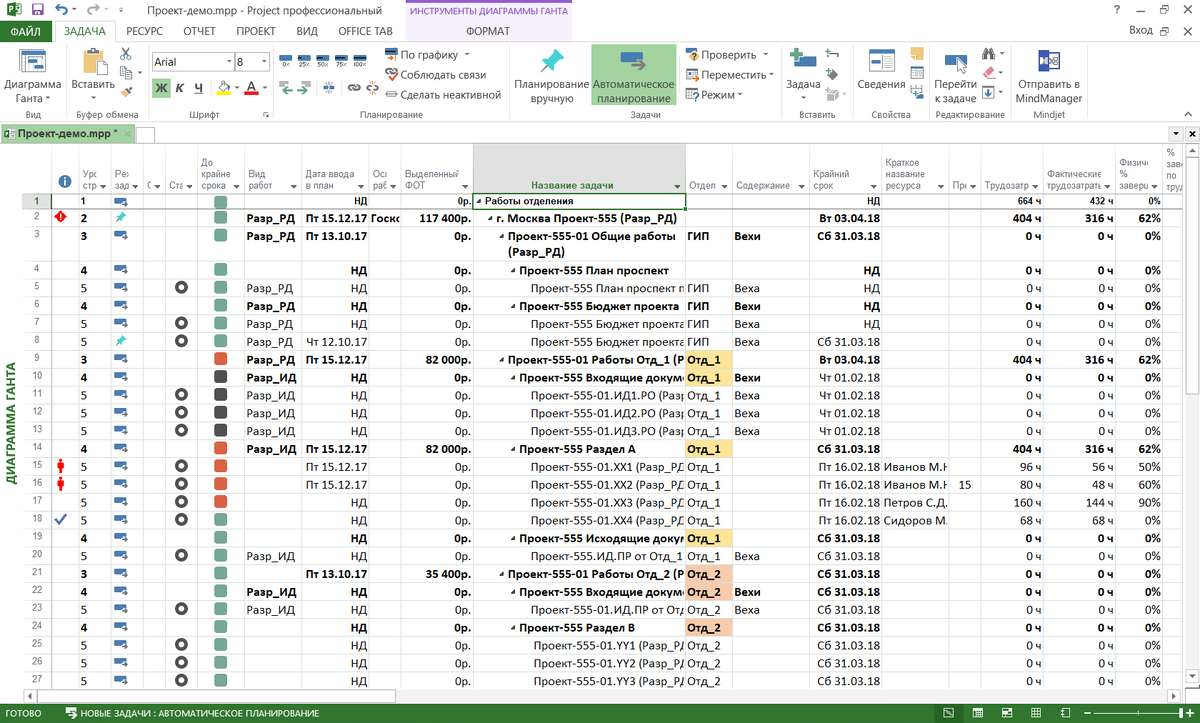
Task: Switch to the ОТЧЕТ tab
Action: coord(200,31)
